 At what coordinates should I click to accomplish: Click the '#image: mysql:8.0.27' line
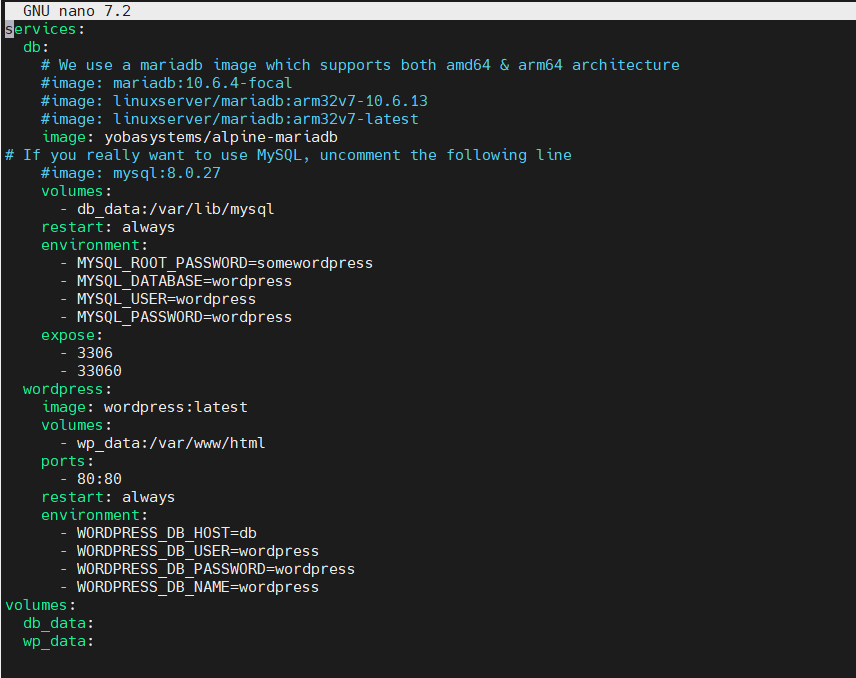click(x=130, y=173)
